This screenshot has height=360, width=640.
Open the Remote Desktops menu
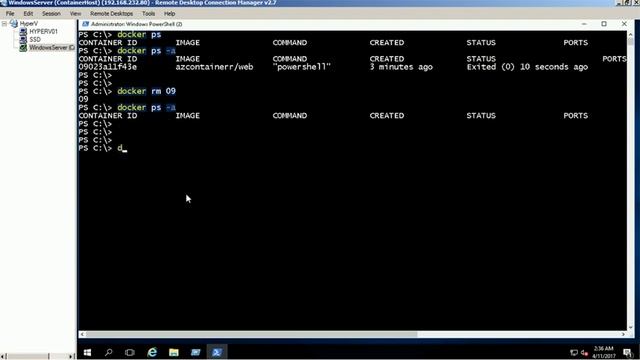point(111,13)
